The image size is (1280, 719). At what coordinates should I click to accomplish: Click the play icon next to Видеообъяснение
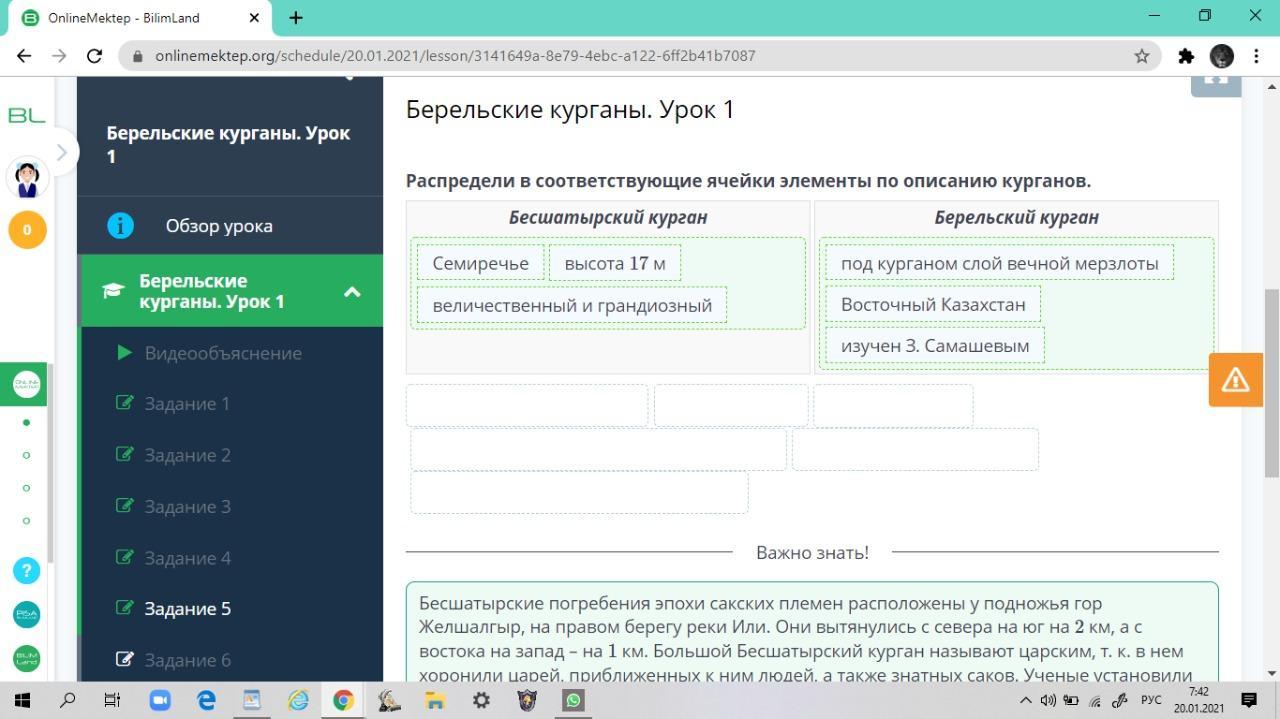pyautogui.click(x=124, y=352)
